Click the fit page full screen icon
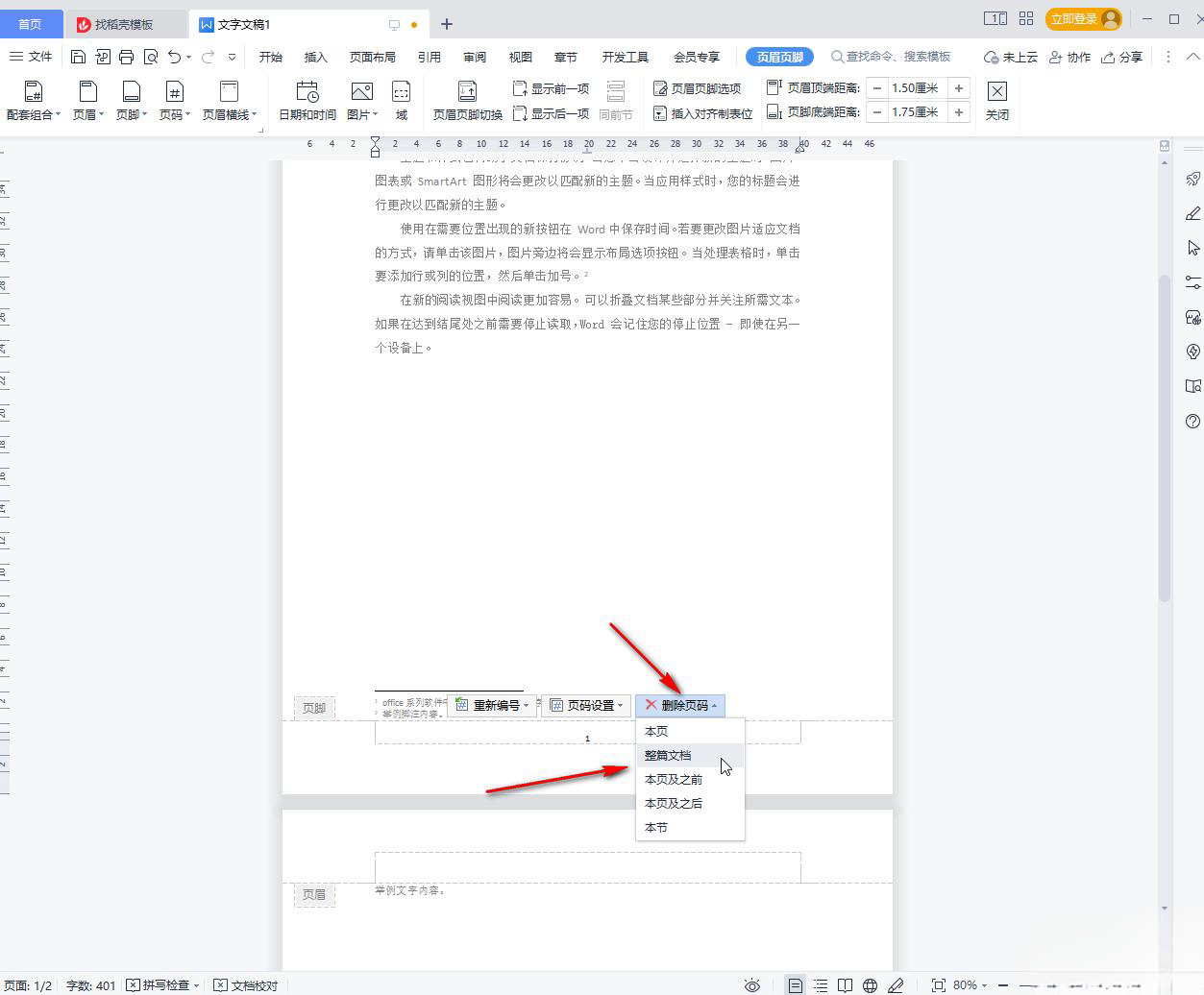The width and height of the screenshot is (1204, 995). [x=938, y=985]
